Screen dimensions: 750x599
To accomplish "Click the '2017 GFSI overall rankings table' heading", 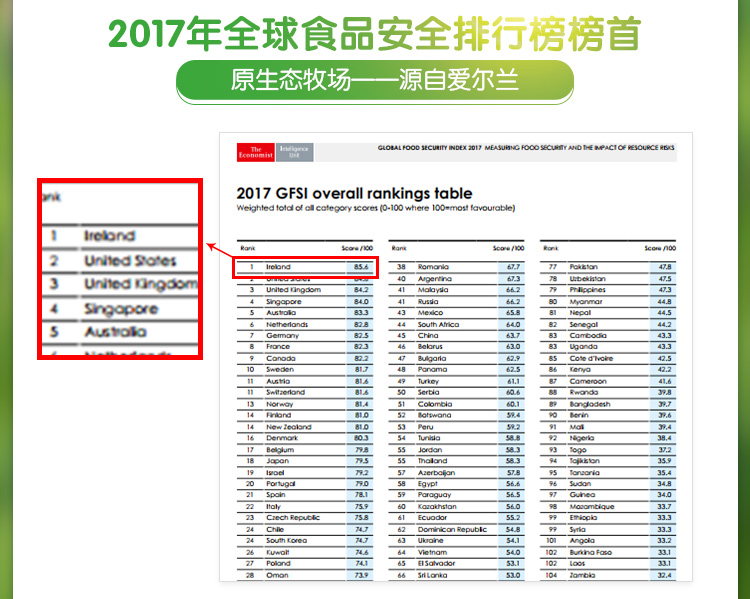I will click(x=354, y=193).
